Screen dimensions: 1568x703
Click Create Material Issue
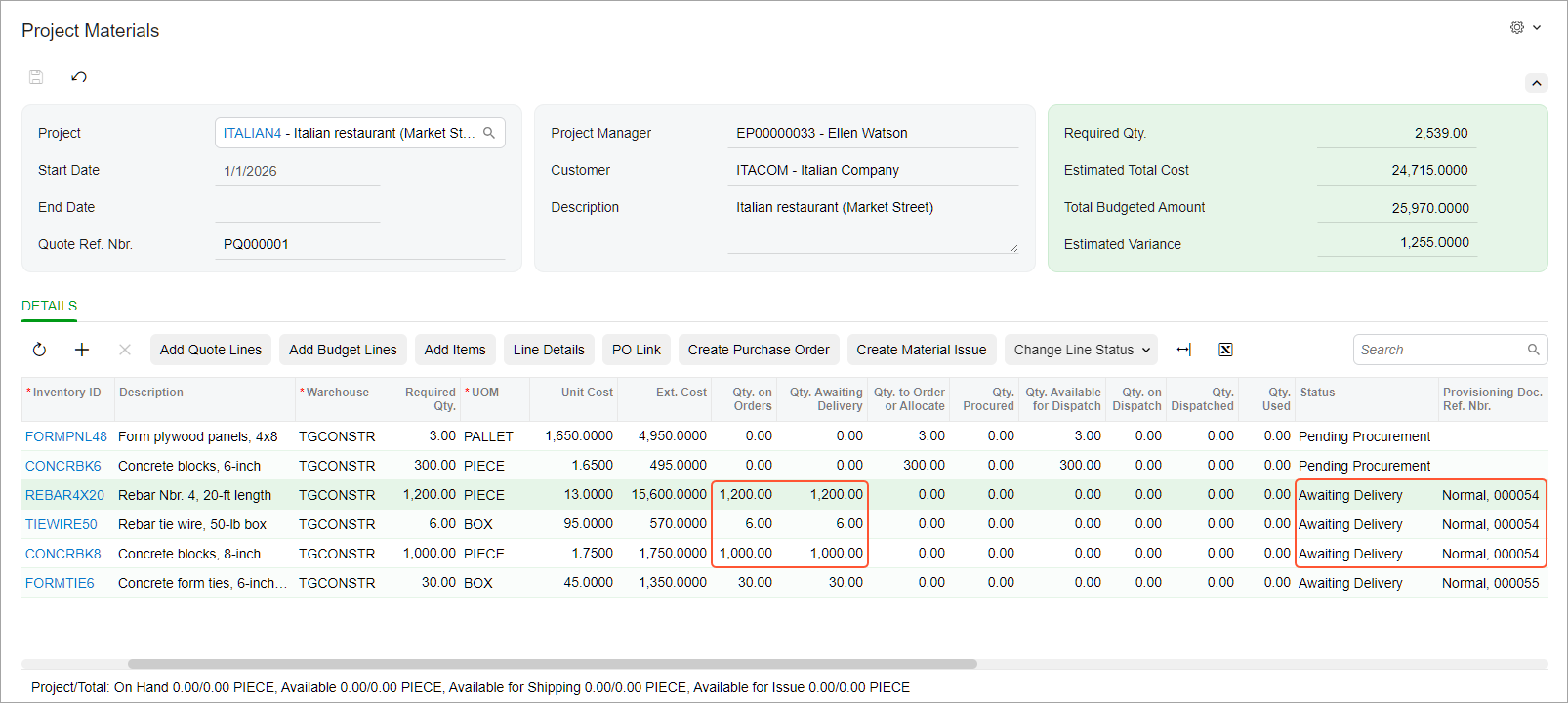922,350
